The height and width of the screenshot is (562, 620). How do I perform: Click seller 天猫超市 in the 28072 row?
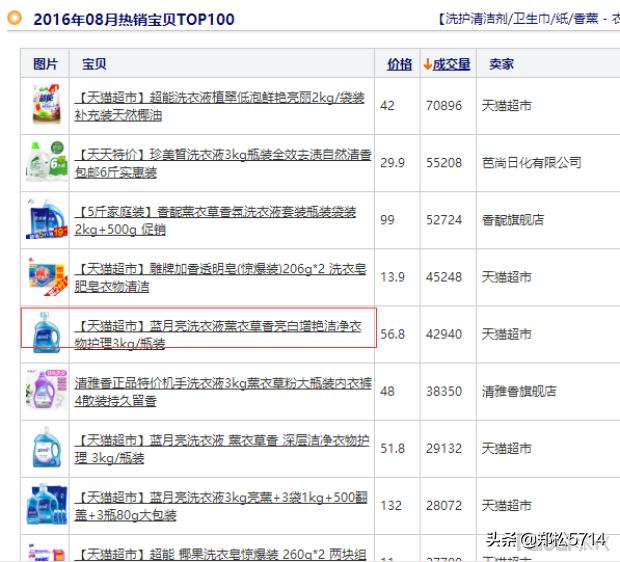coord(507,505)
